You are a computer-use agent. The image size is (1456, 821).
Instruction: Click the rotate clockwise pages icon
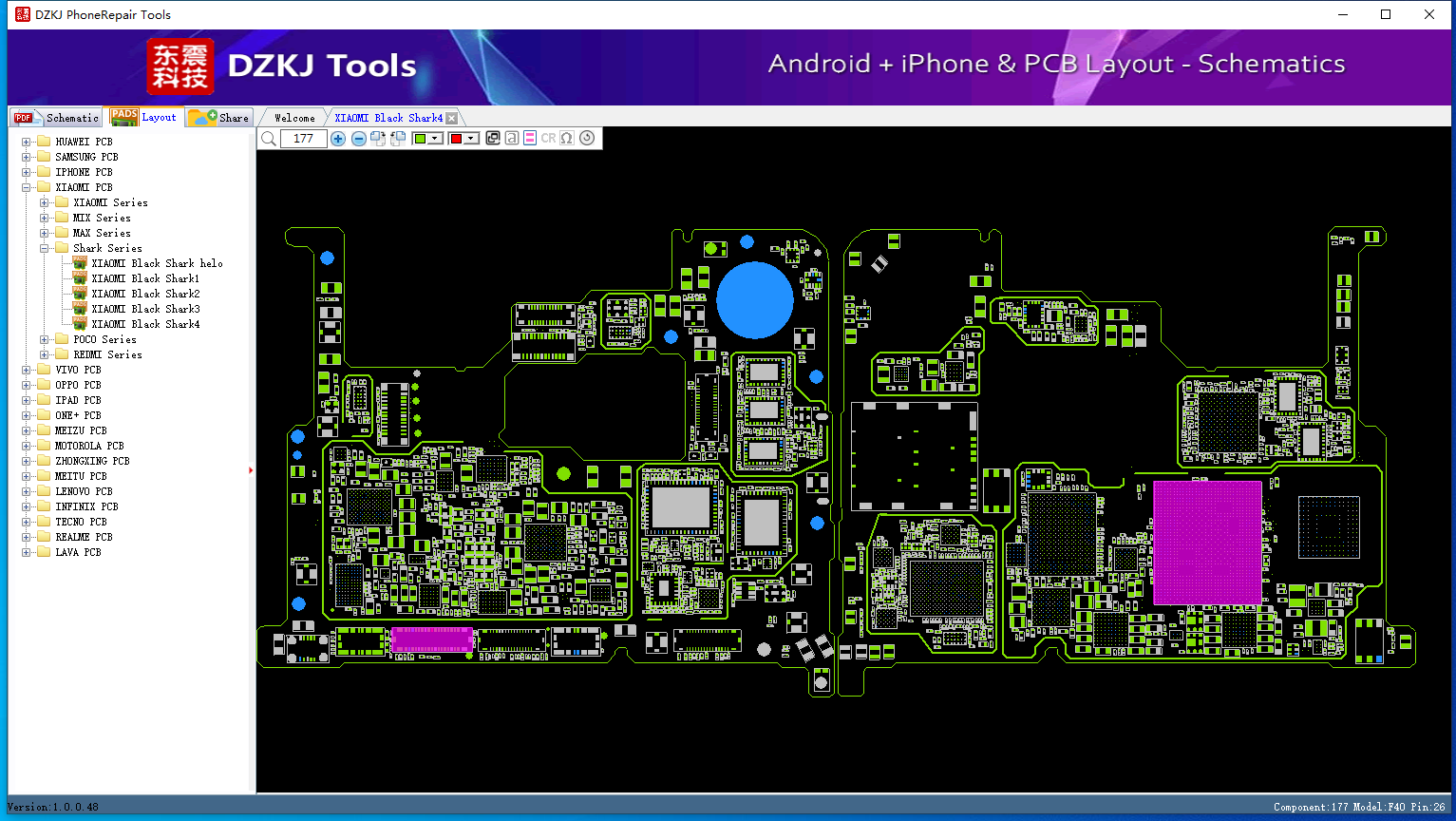378,139
